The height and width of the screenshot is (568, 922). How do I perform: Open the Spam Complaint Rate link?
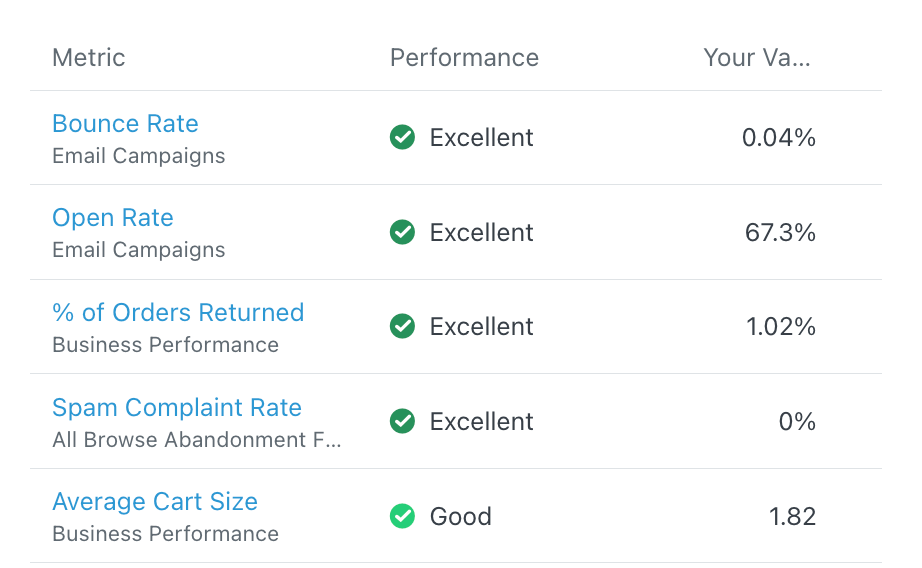pyautogui.click(x=177, y=408)
